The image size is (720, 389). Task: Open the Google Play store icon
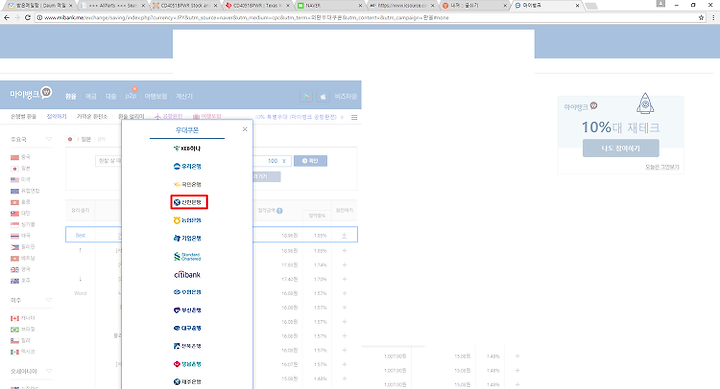(306, 96)
